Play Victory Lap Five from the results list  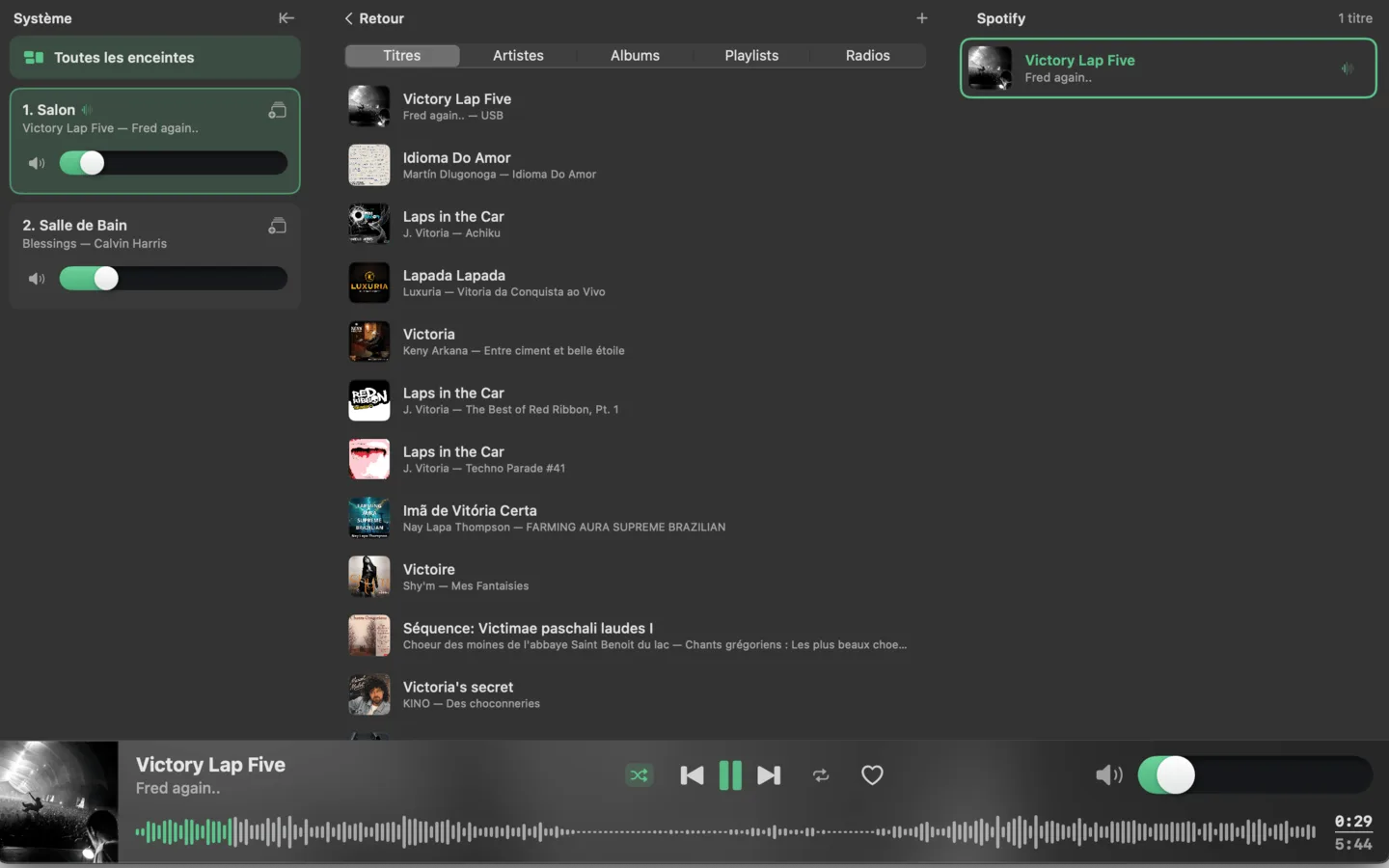click(635, 106)
